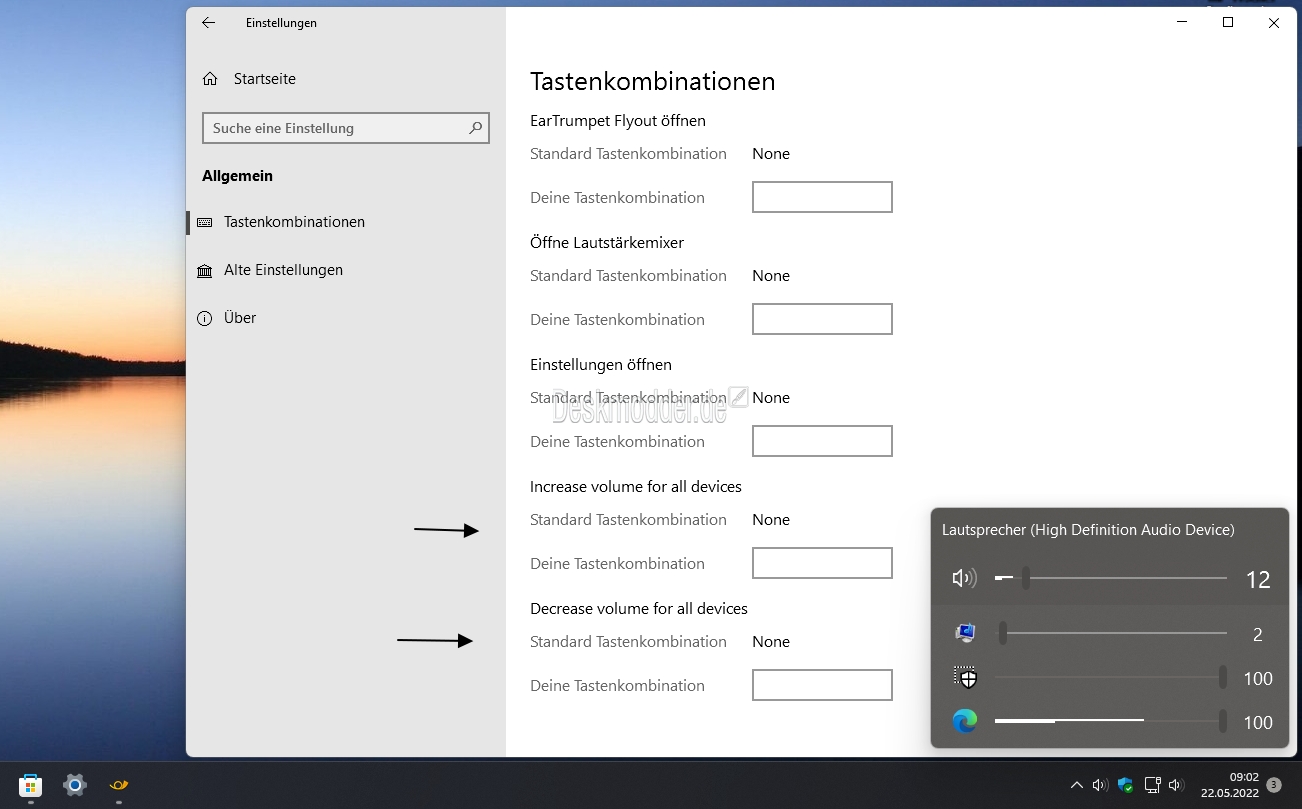Screen dimensions: 1302x809
Task: Mute the app icon beside volume 2
Action: (x=965, y=633)
